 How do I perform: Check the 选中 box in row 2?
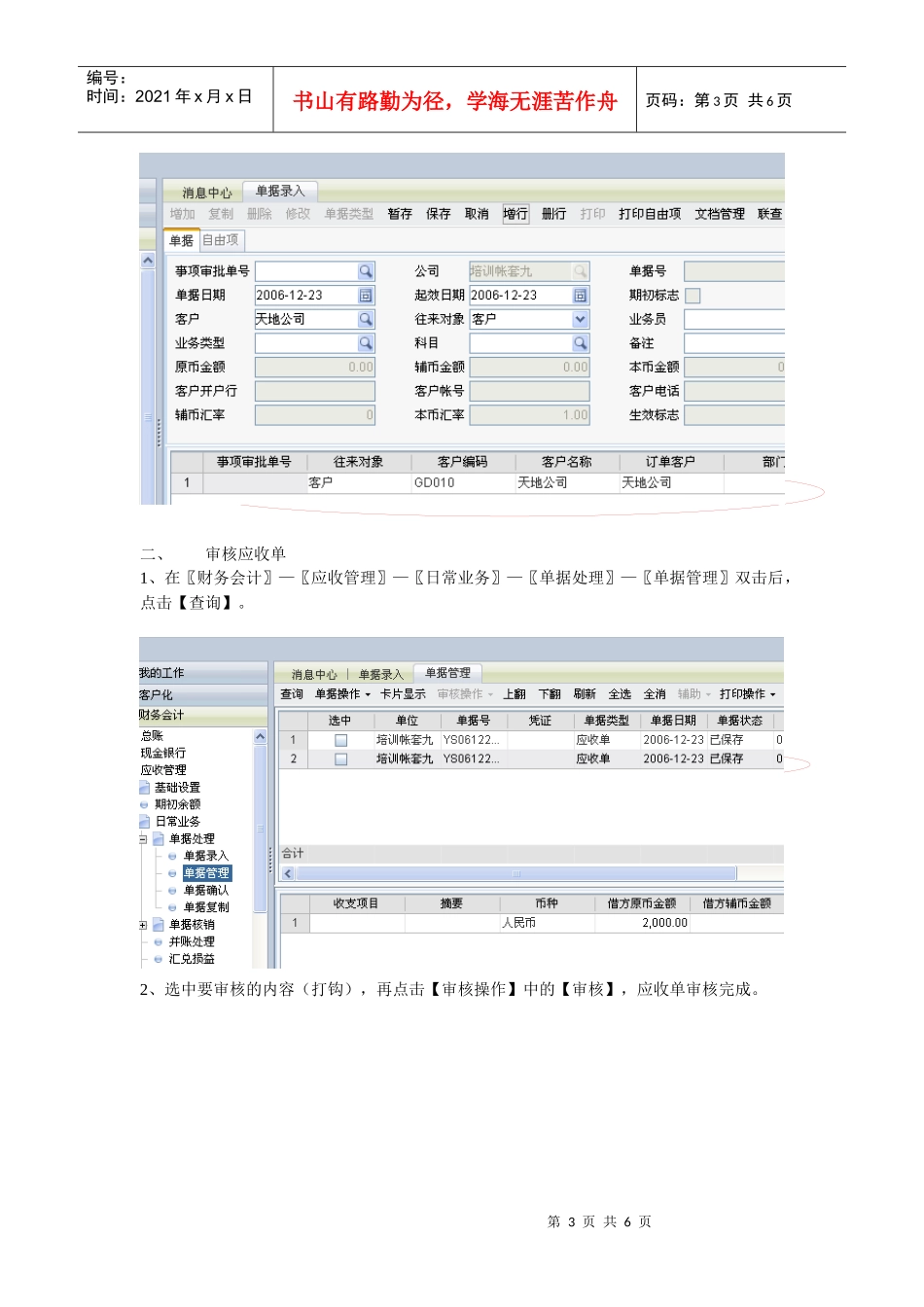[x=340, y=759]
